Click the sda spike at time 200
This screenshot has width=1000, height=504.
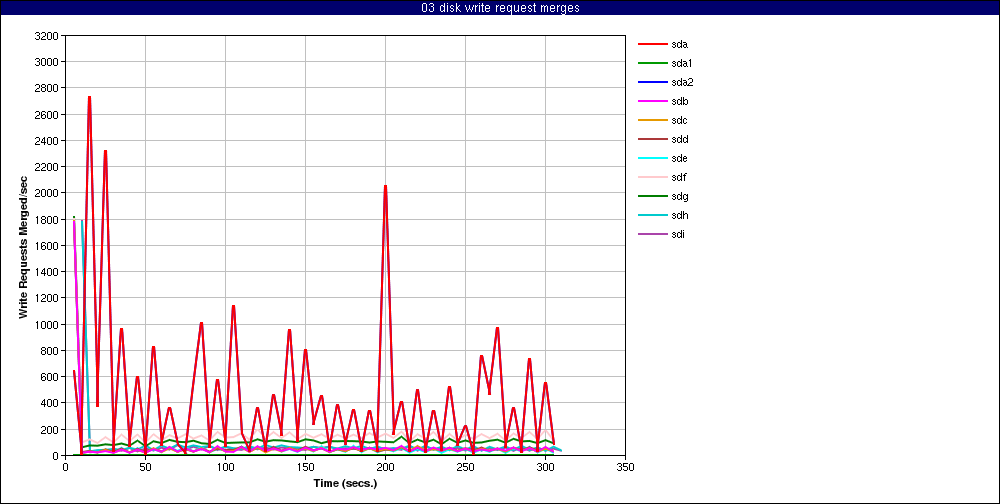(x=385, y=186)
